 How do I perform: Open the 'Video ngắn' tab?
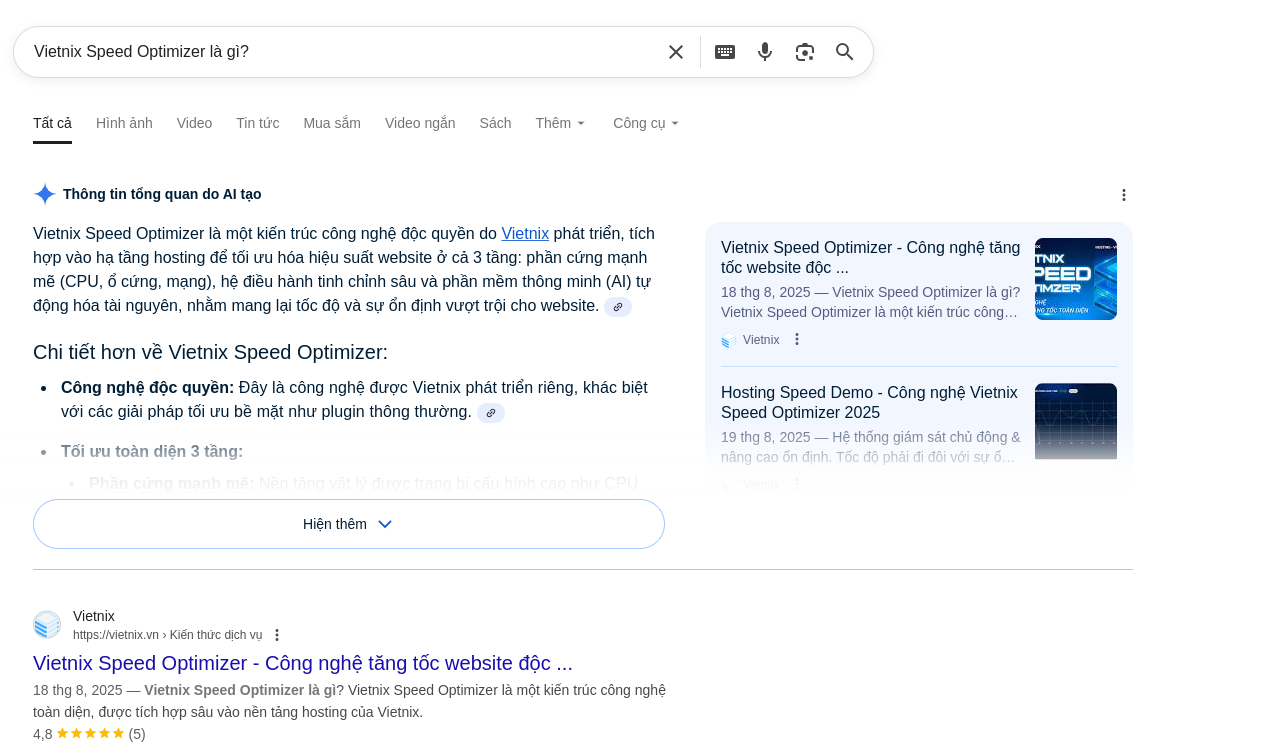[x=420, y=123]
